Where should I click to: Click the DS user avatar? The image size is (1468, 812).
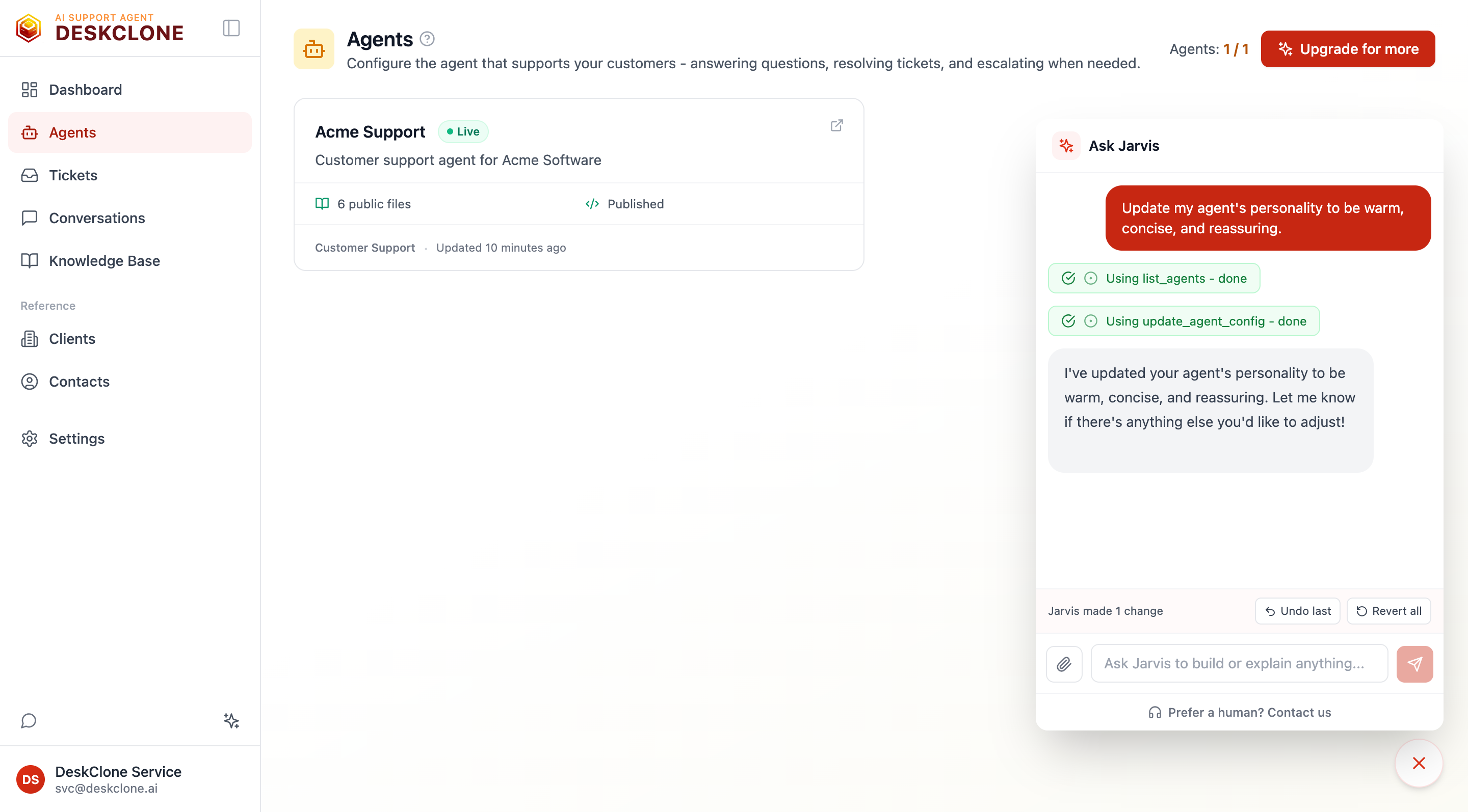pos(30,779)
